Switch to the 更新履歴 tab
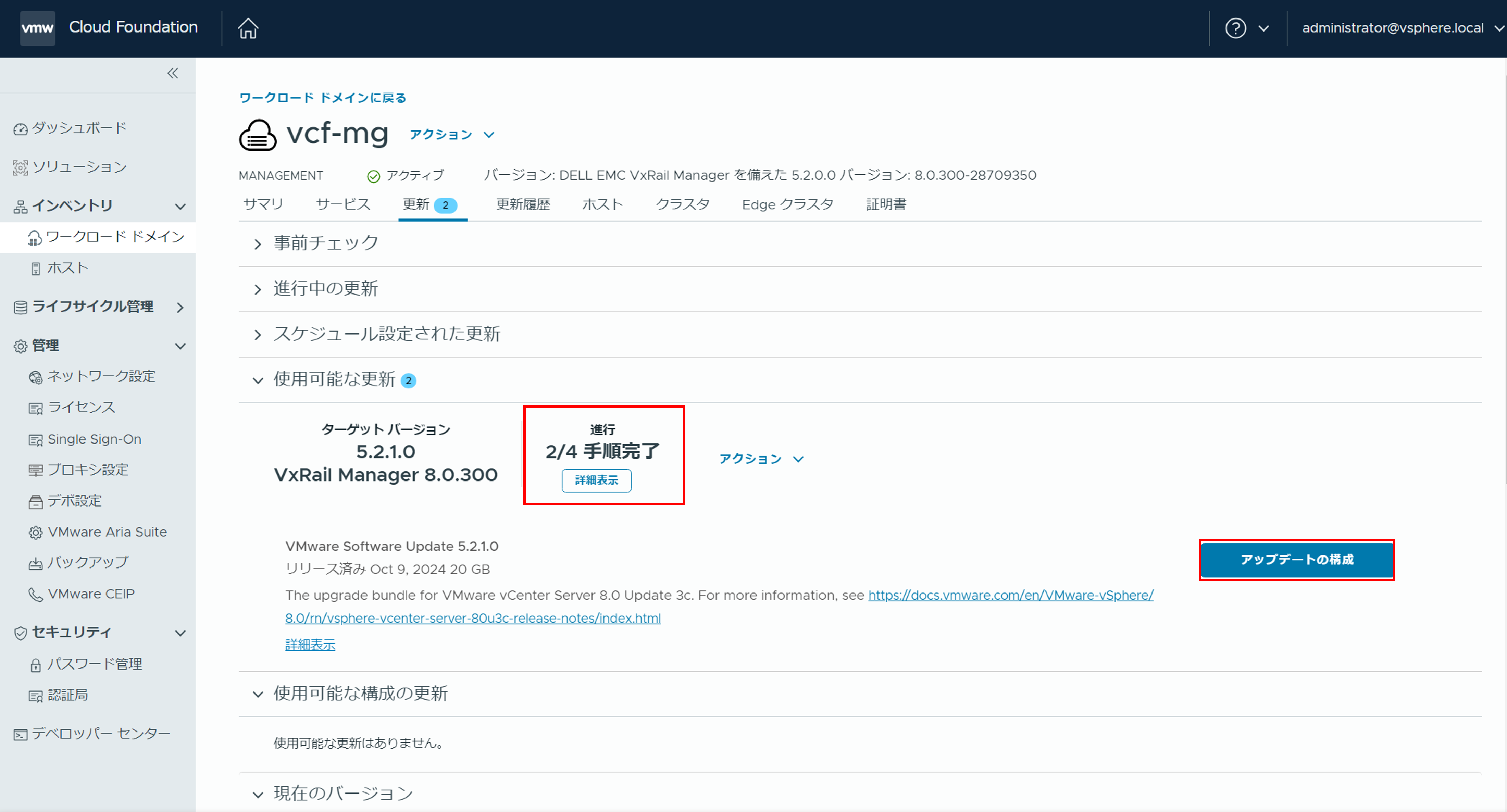Screen dimensions: 1507x812 [x=523, y=204]
